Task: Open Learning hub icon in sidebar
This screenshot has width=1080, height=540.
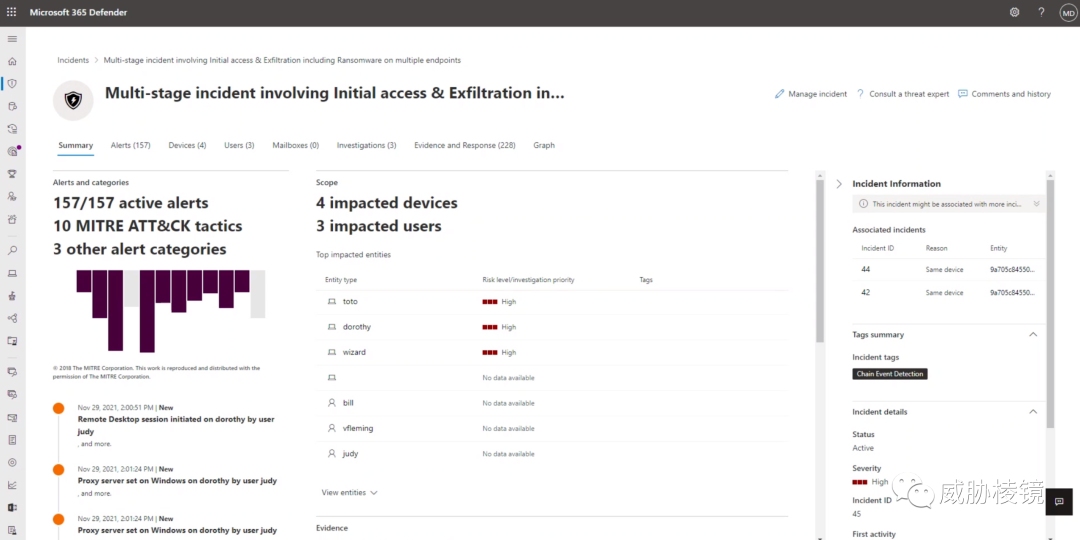Action: pos(12,196)
